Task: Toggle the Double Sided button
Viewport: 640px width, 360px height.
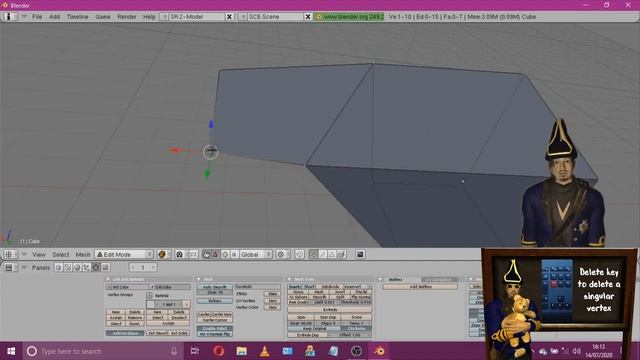Action: 214,329
